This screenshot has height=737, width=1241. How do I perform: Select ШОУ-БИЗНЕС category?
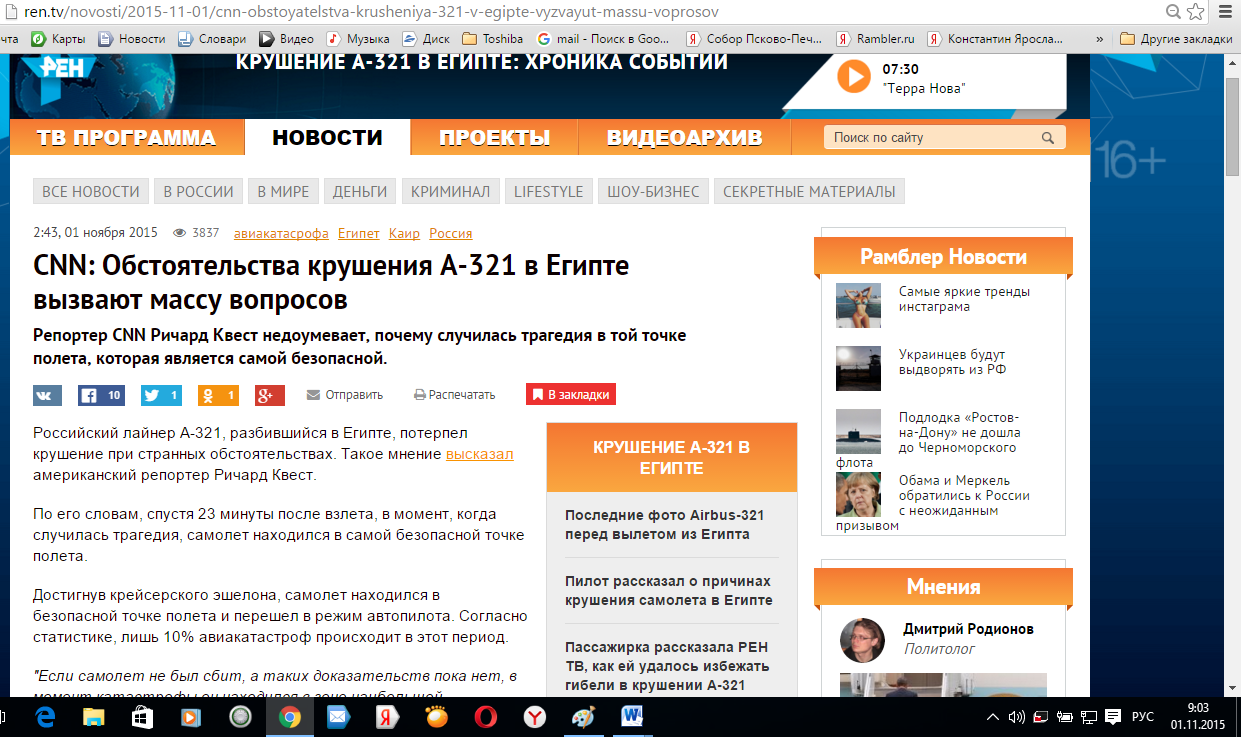(x=654, y=191)
